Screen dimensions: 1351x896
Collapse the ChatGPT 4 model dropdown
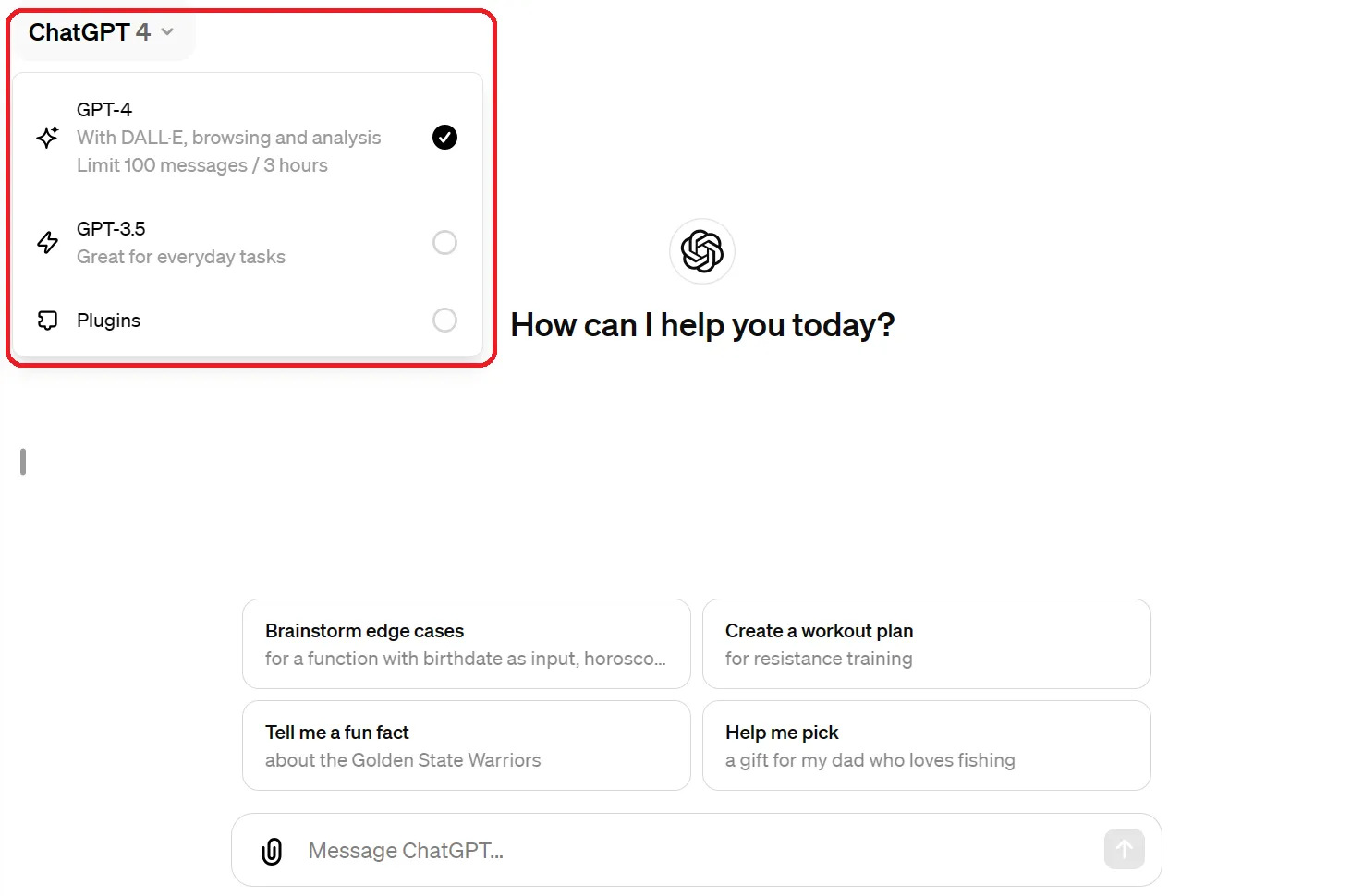pos(90,32)
